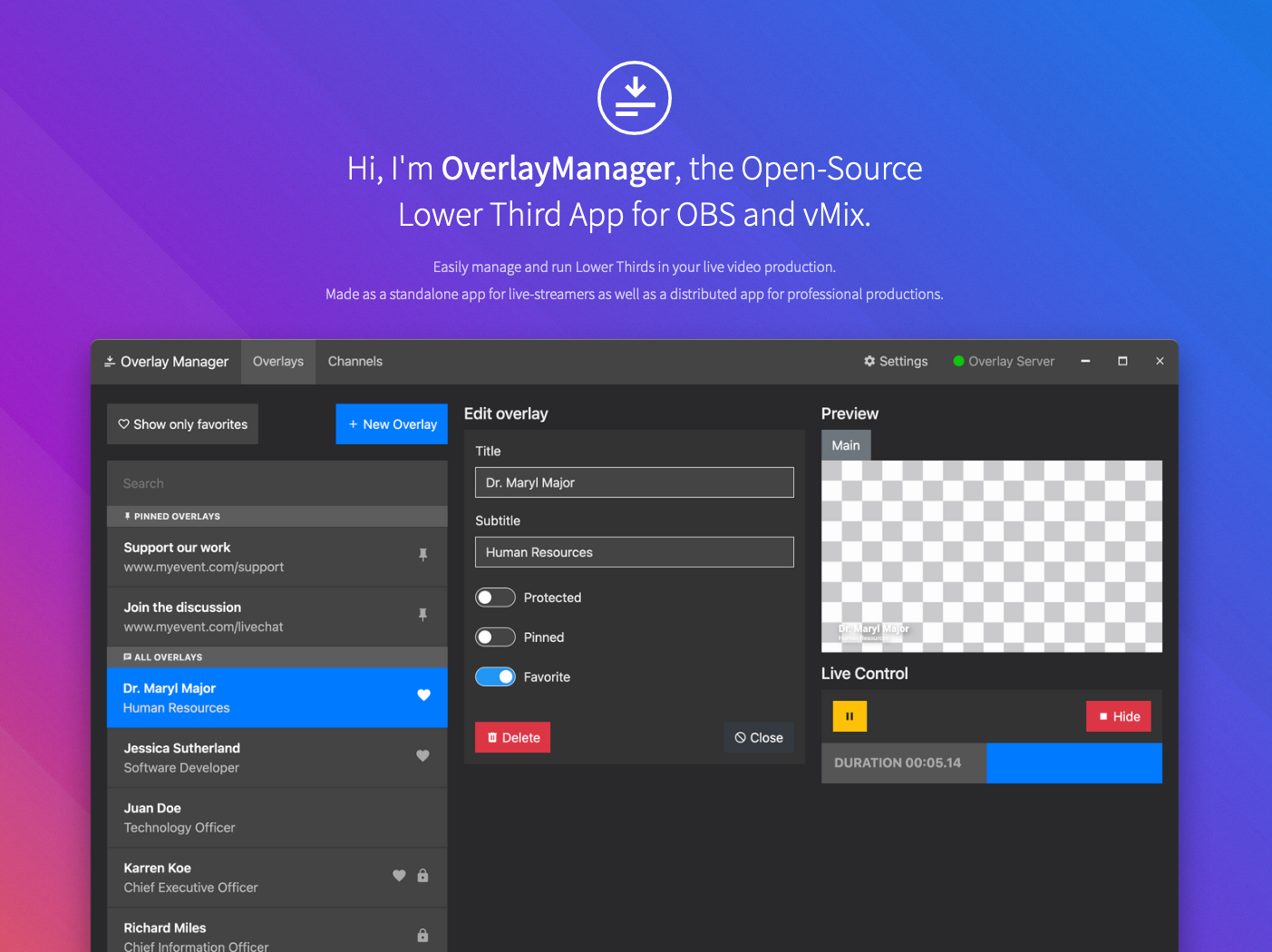This screenshot has height=952, width=1272.
Task: Click the Title input field
Action: tap(635, 482)
